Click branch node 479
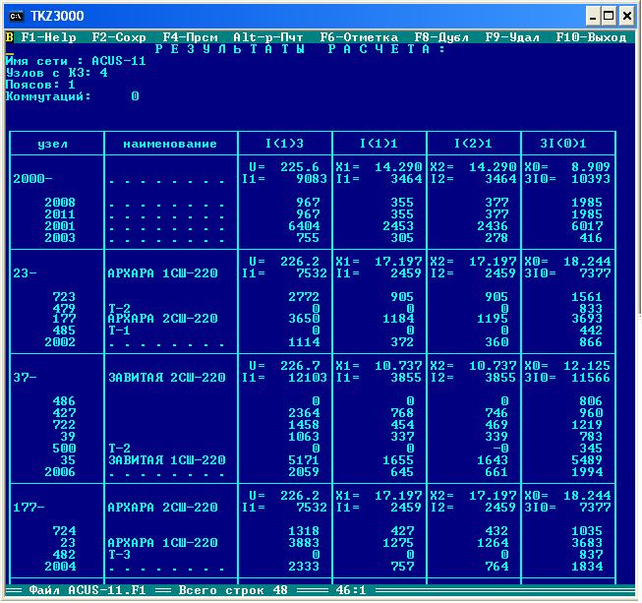Viewport: 642px width, 603px height. click(x=64, y=308)
